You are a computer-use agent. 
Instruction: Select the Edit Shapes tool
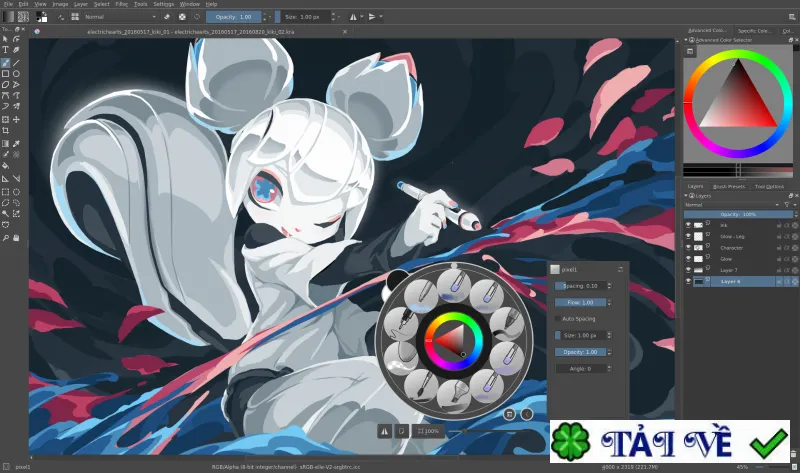tap(16, 39)
